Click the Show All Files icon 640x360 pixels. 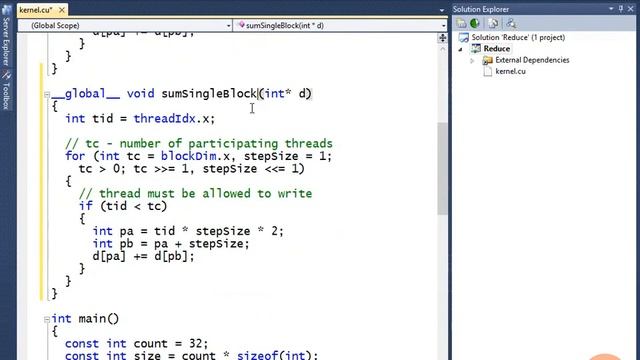click(493, 24)
